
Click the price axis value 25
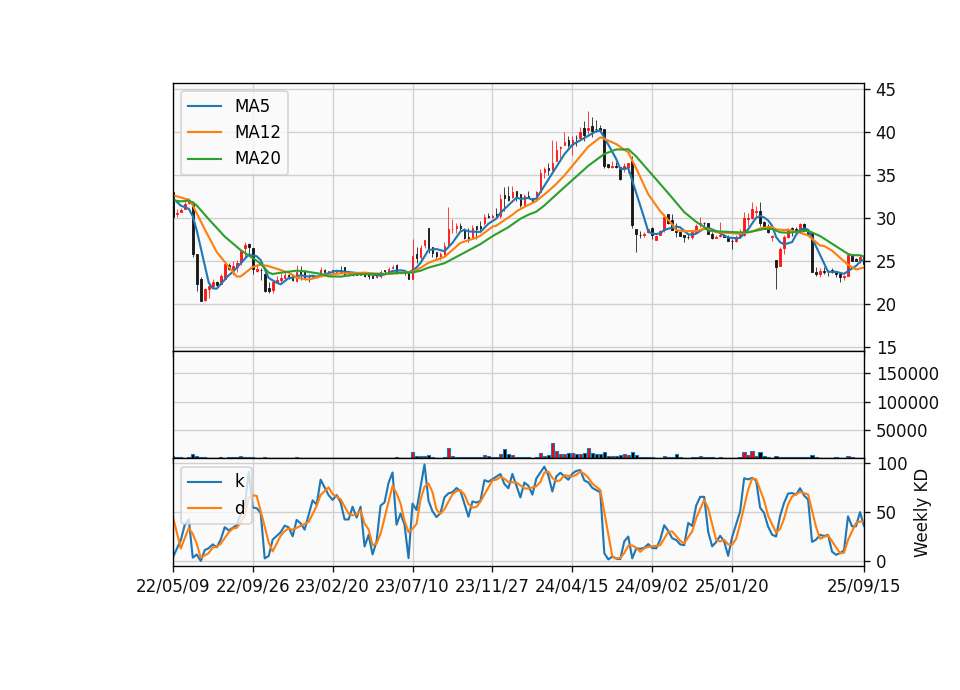(885, 262)
